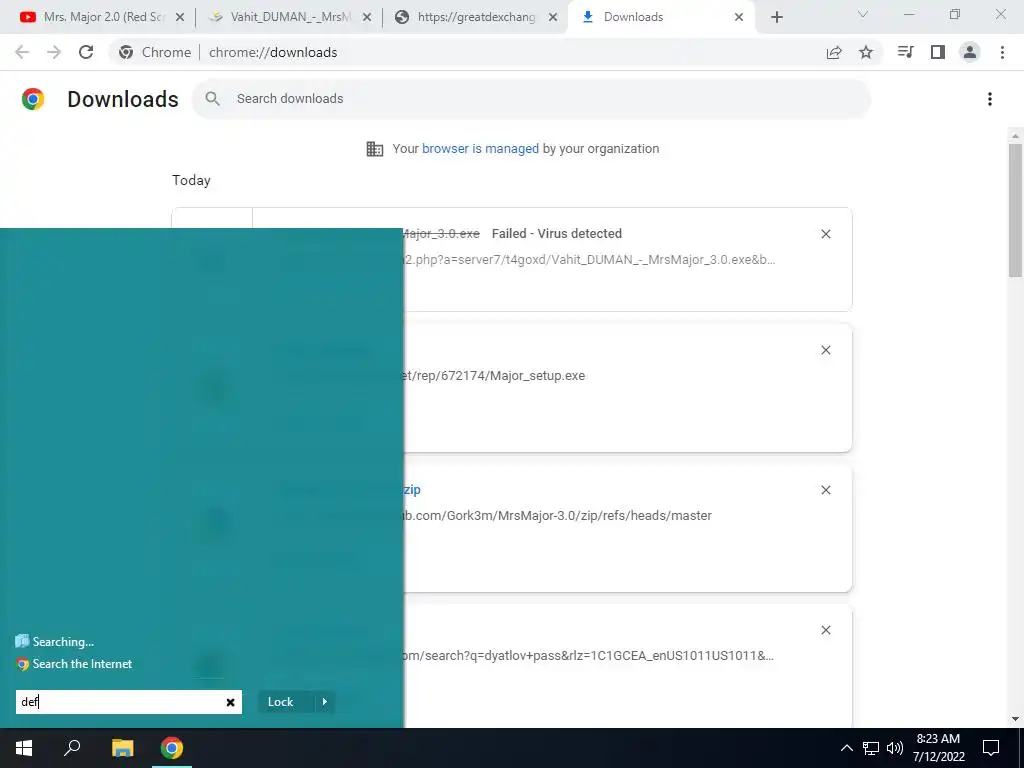Click the Failed - Virus detected text
The image size is (1024, 768).
(x=556, y=234)
